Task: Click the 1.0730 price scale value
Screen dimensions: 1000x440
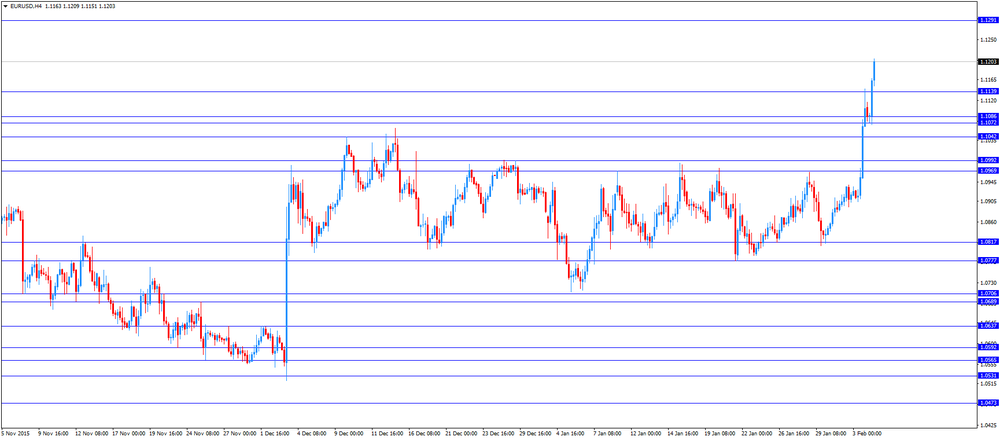Action: point(989,282)
